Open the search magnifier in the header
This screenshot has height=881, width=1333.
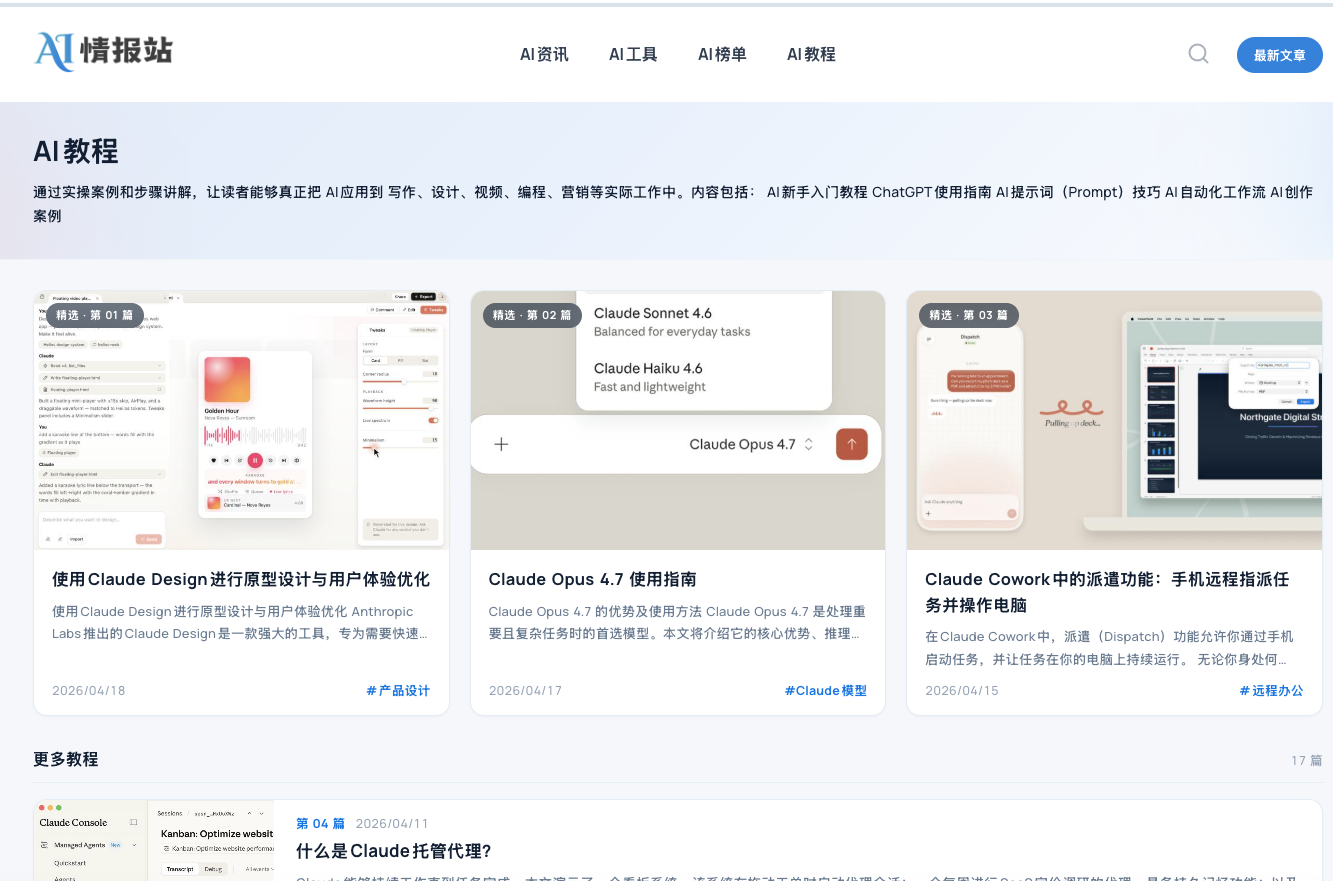tap(1198, 53)
